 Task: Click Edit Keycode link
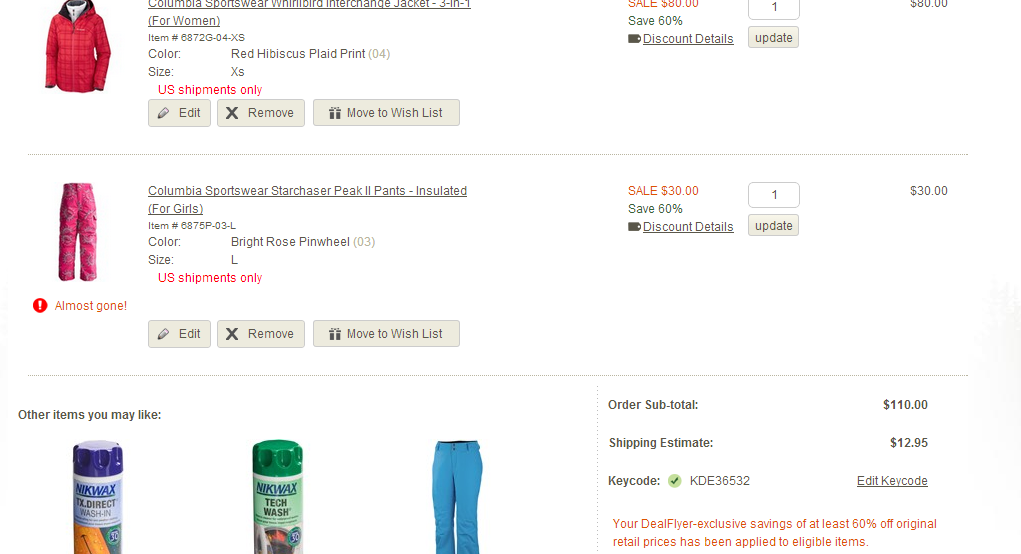(x=892, y=481)
